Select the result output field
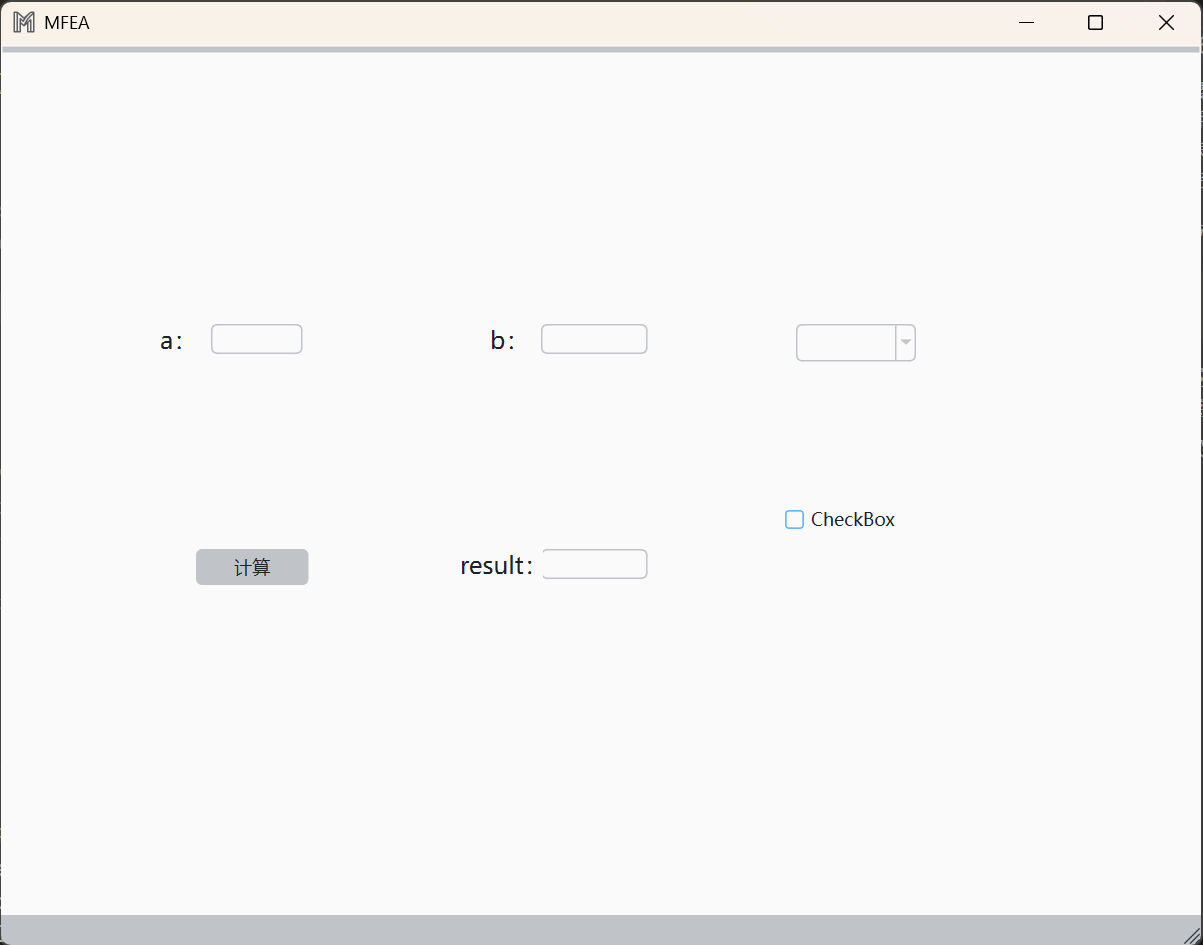 (594, 564)
